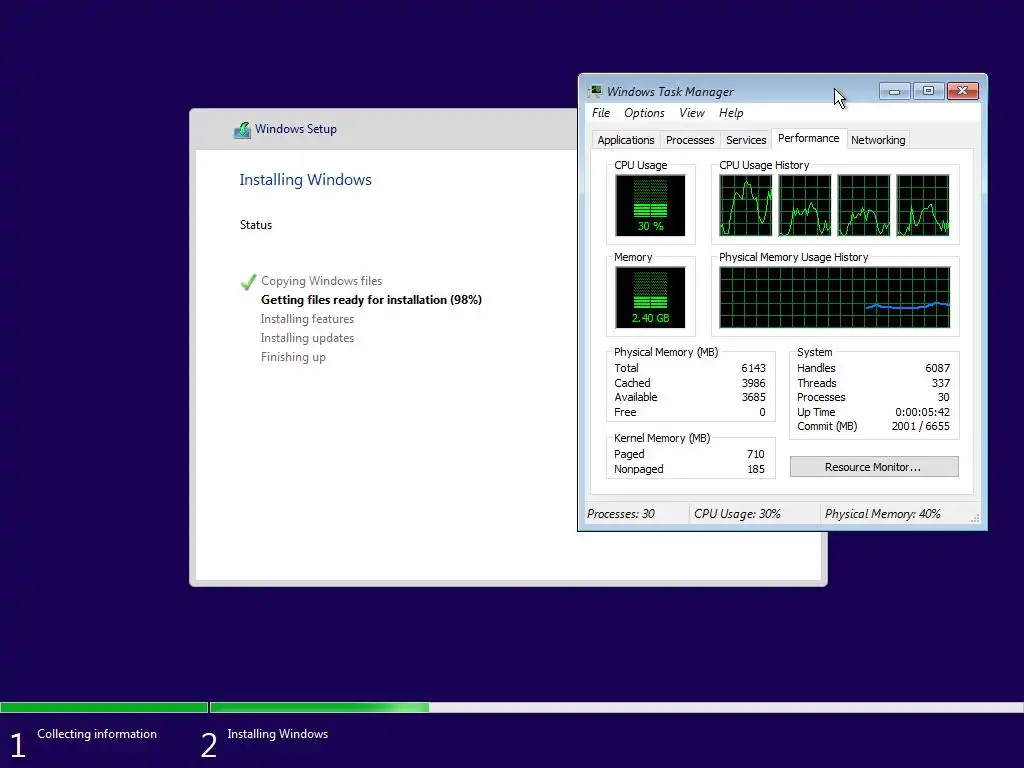Click the Finishing up step in Setup
This screenshot has height=768, width=1024.
pyautogui.click(x=293, y=357)
